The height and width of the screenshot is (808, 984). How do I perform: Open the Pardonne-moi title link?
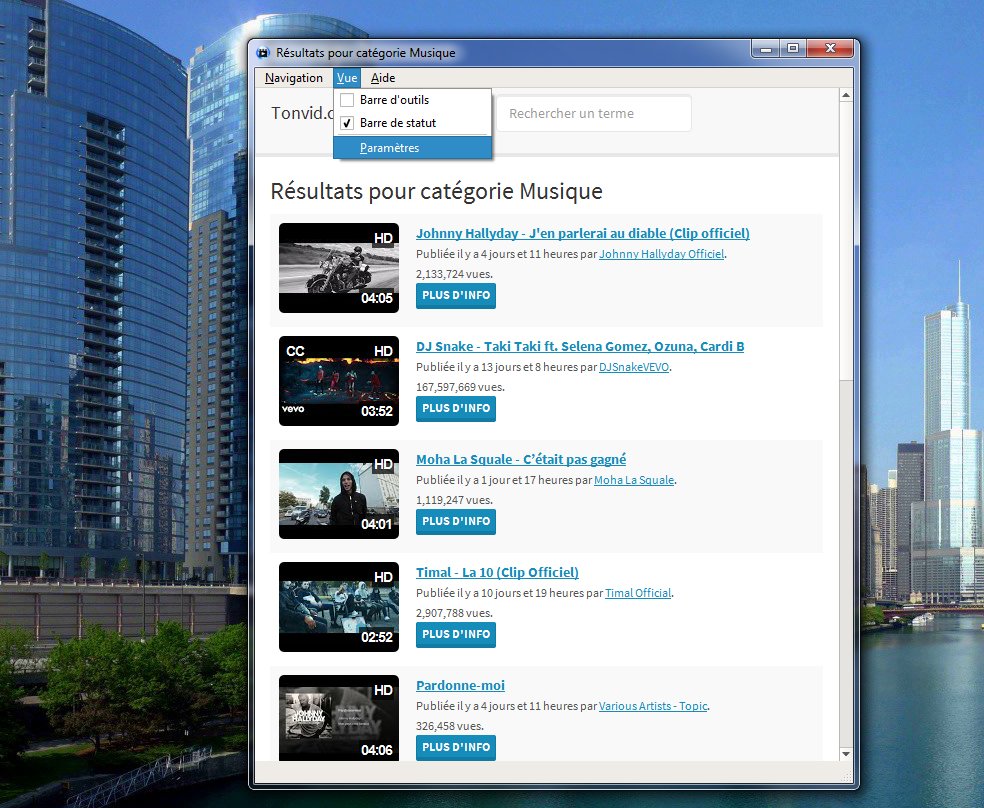(460, 685)
